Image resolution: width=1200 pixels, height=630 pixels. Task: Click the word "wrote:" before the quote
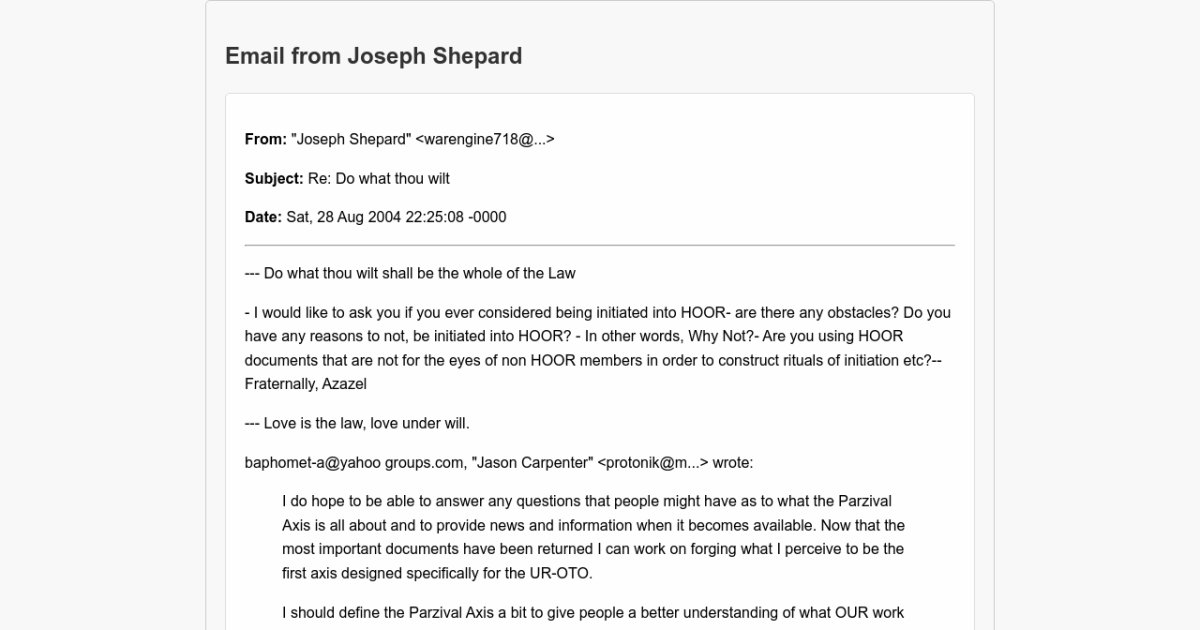pos(733,462)
